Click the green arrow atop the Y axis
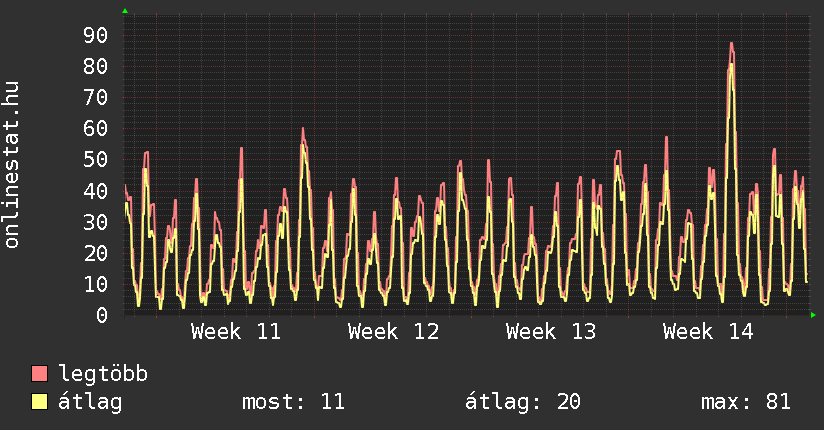 click(125, 11)
